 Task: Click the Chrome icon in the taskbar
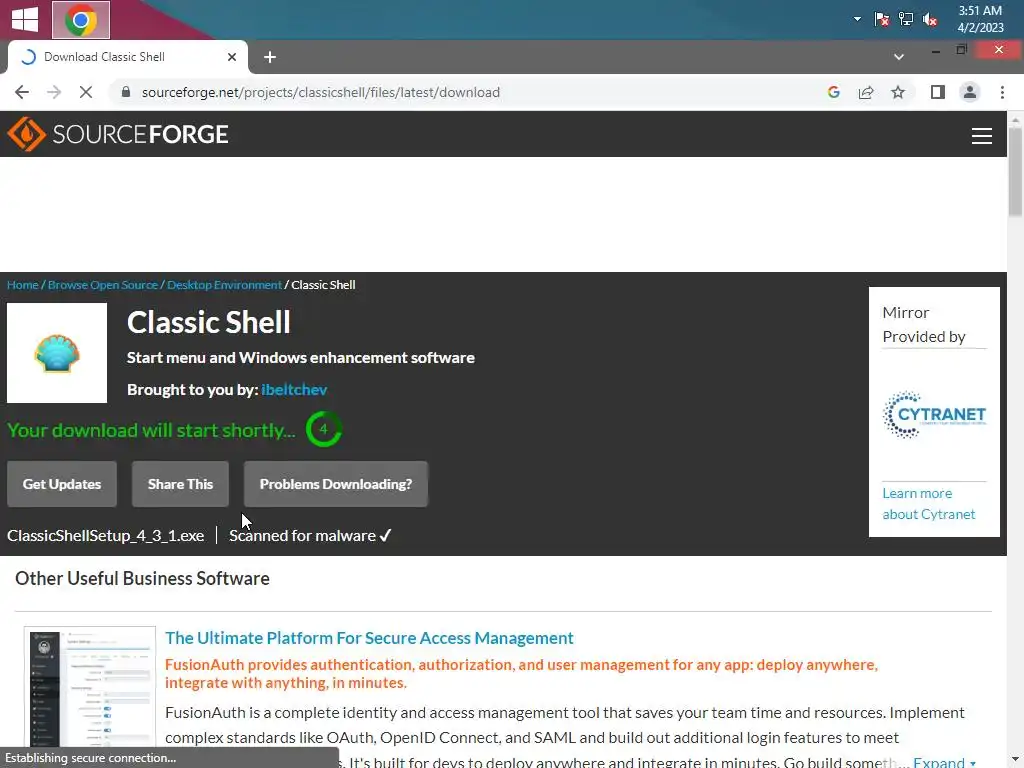(x=81, y=20)
